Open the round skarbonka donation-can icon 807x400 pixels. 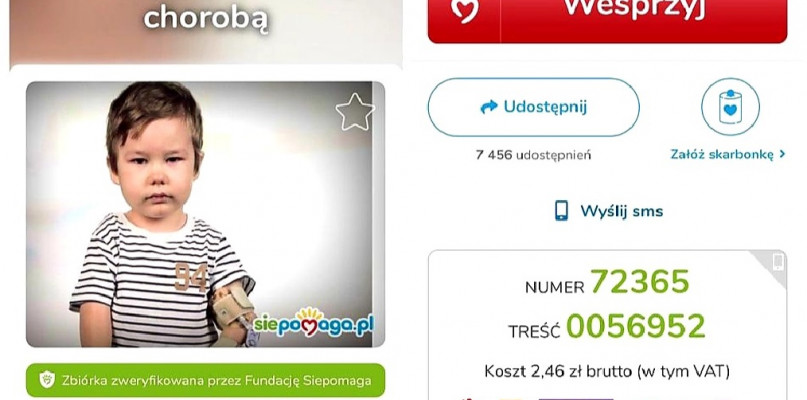click(730, 107)
